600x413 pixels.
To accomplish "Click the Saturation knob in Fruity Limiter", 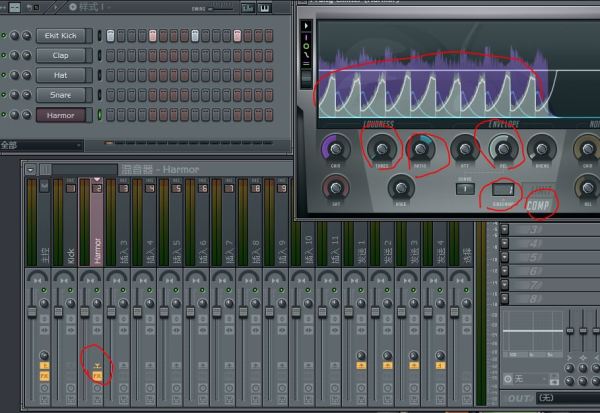I will pyautogui.click(x=336, y=188).
